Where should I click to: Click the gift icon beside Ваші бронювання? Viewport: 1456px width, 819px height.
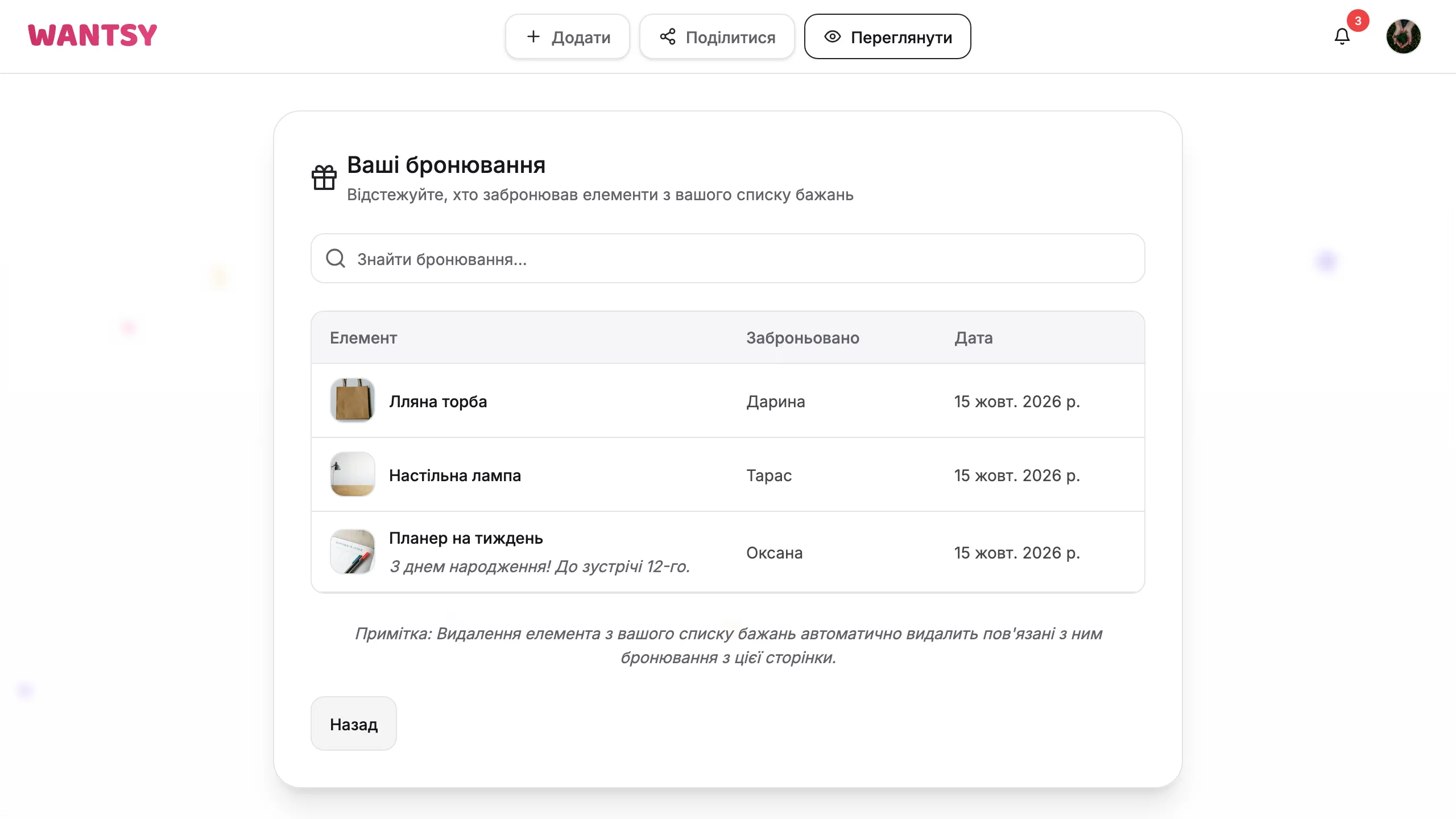tap(324, 177)
